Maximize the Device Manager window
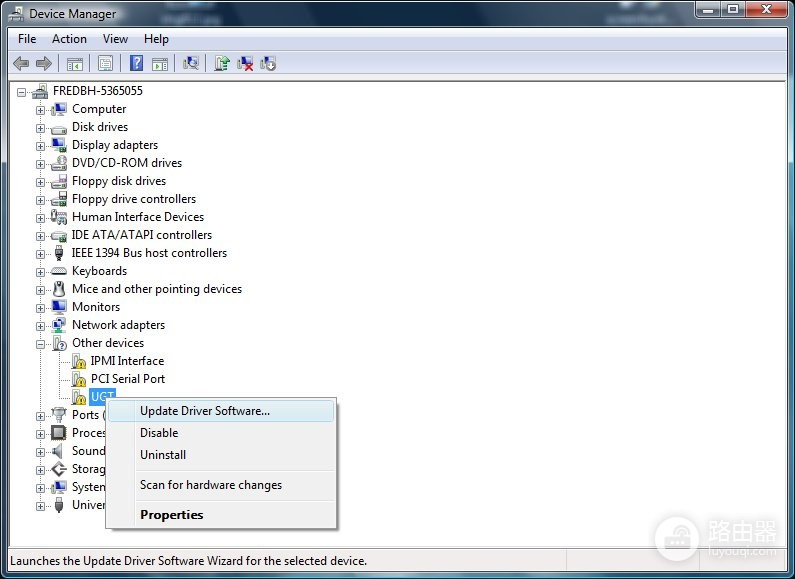 pyautogui.click(x=733, y=10)
